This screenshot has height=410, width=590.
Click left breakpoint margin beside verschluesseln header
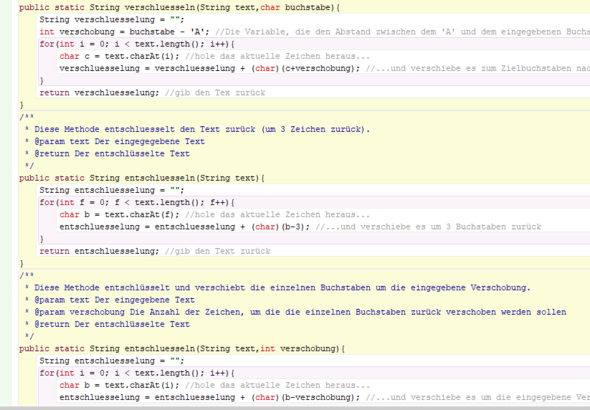click(6, 8)
